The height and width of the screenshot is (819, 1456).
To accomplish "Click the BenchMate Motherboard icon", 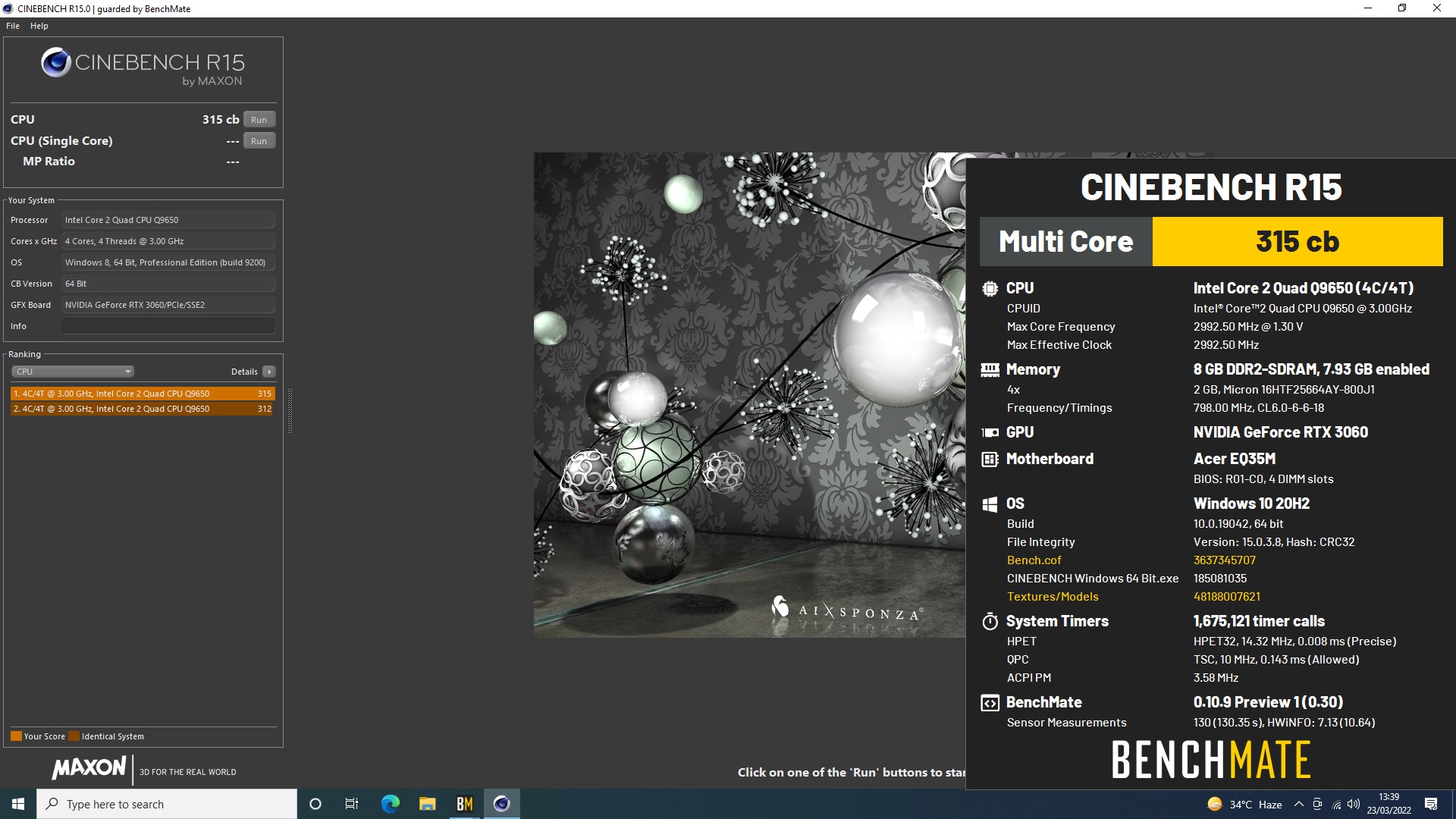I will click(x=990, y=459).
